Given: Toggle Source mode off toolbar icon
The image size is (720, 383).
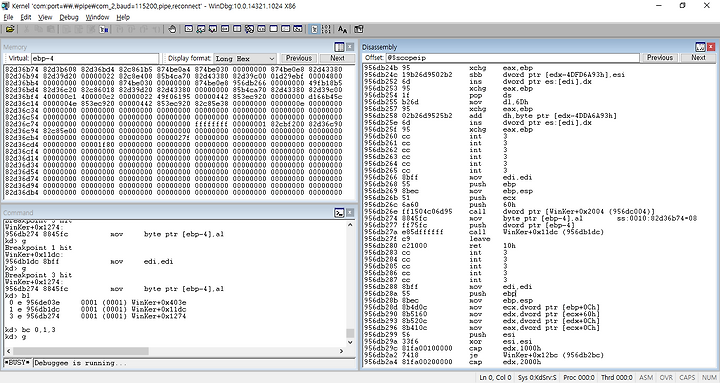Looking at the screenshot, I should coord(326,29).
